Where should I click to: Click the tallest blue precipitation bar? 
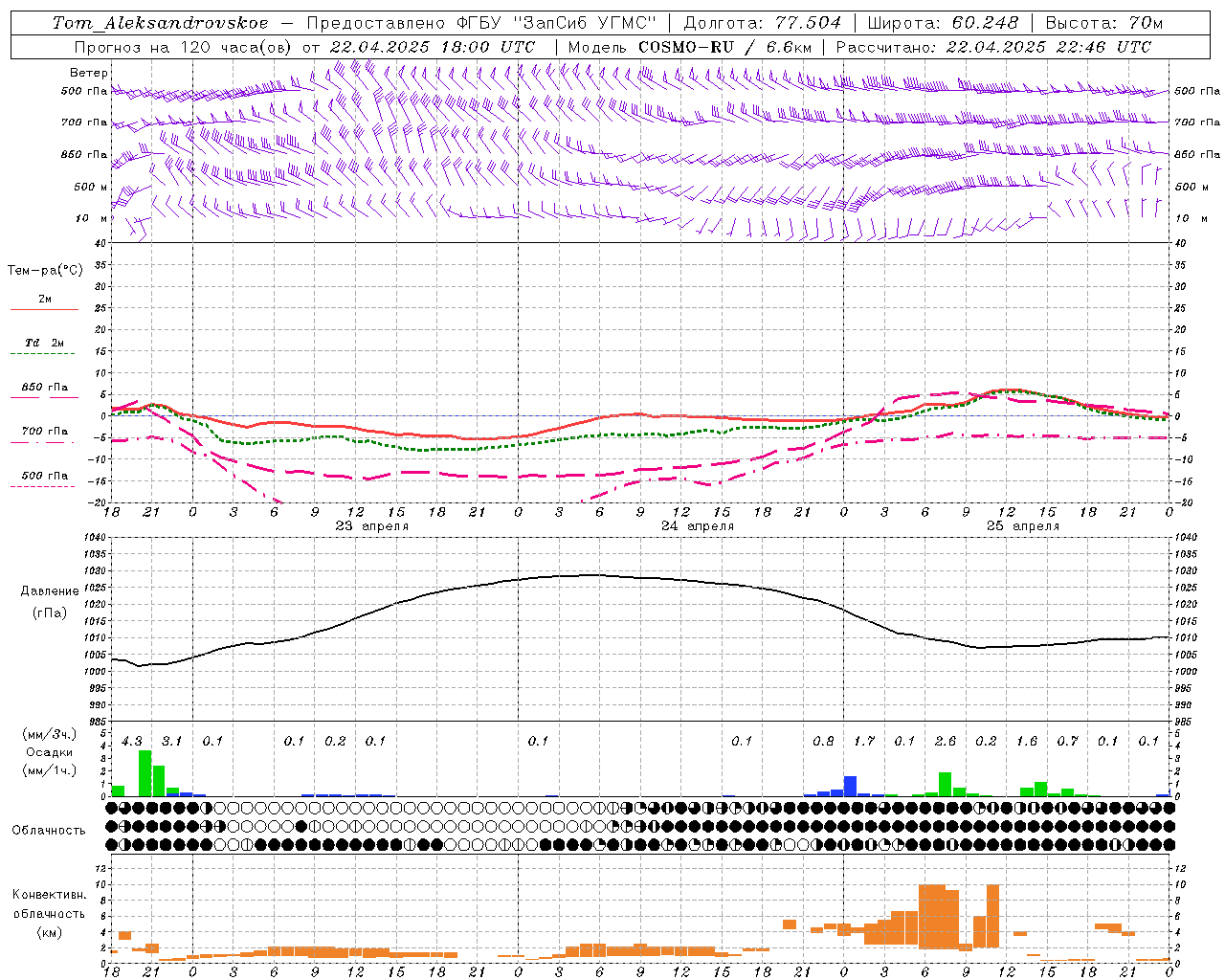pos(850,786)
